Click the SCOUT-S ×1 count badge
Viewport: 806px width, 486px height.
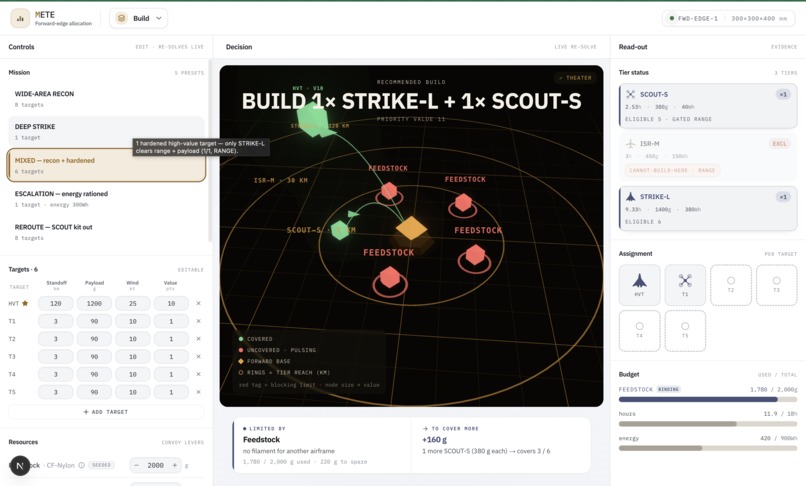coord(783,95)
